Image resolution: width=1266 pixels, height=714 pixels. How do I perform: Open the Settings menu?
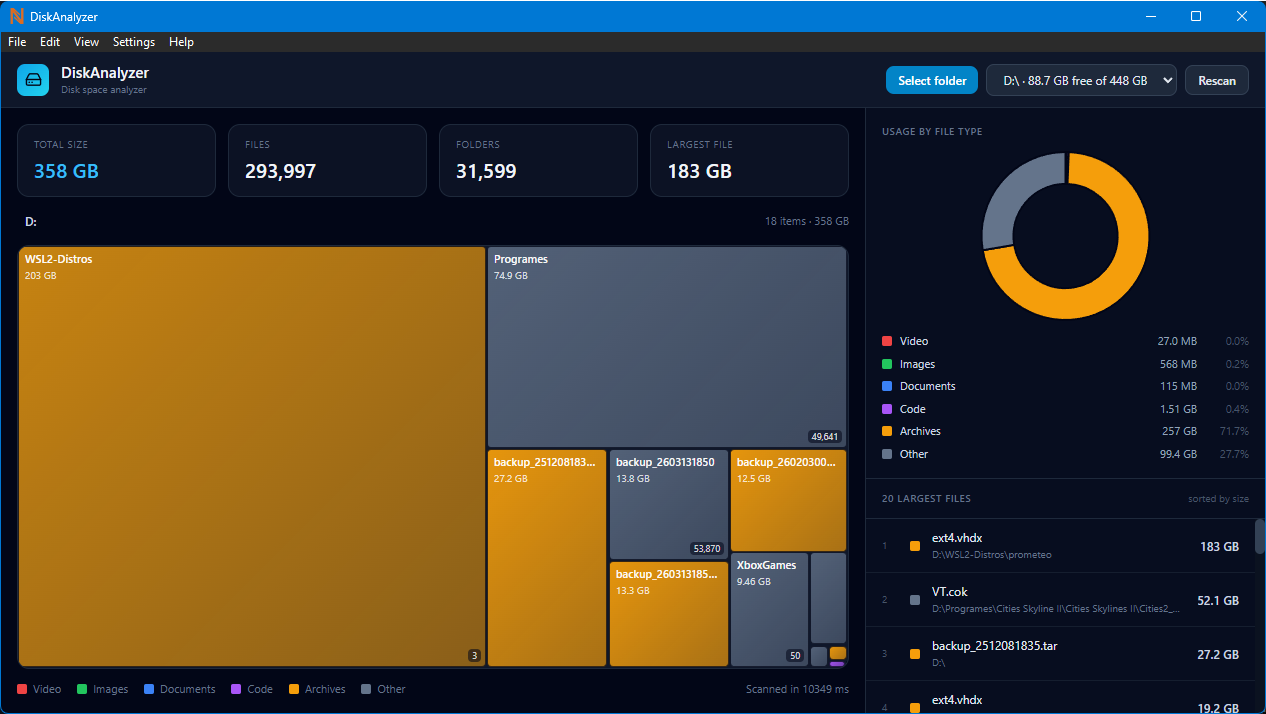tap(134, 42)
